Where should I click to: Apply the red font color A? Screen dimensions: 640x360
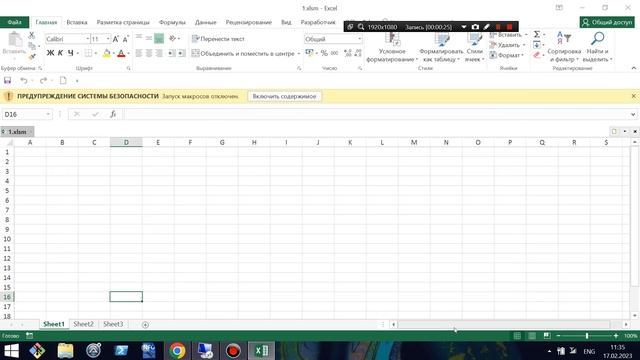[121, 53]
